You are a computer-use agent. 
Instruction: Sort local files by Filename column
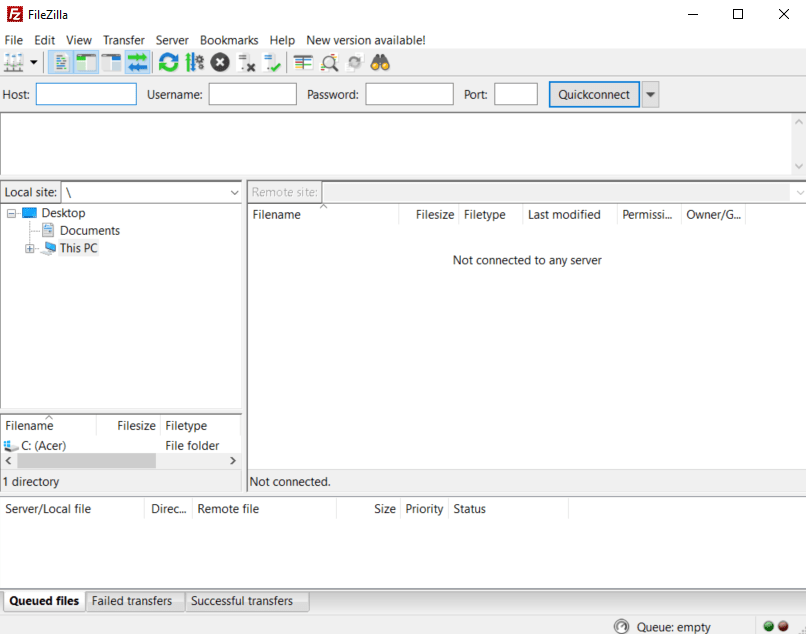(48, 425)
